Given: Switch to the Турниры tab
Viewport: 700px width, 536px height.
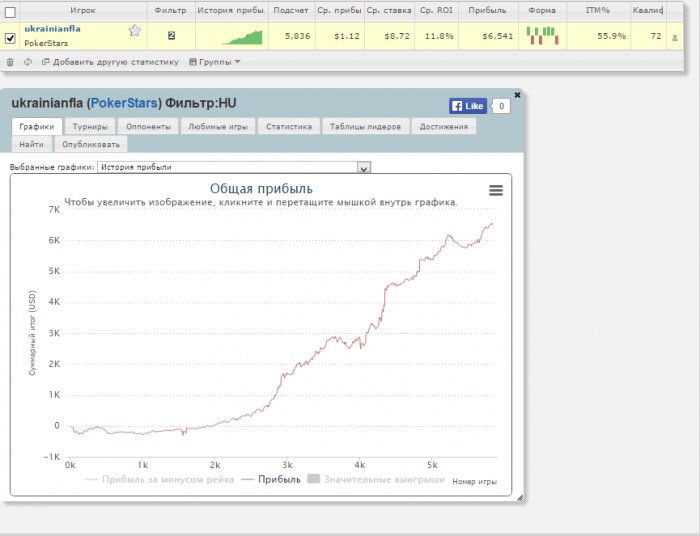Looking at the screenshot, I should point(90,127).
